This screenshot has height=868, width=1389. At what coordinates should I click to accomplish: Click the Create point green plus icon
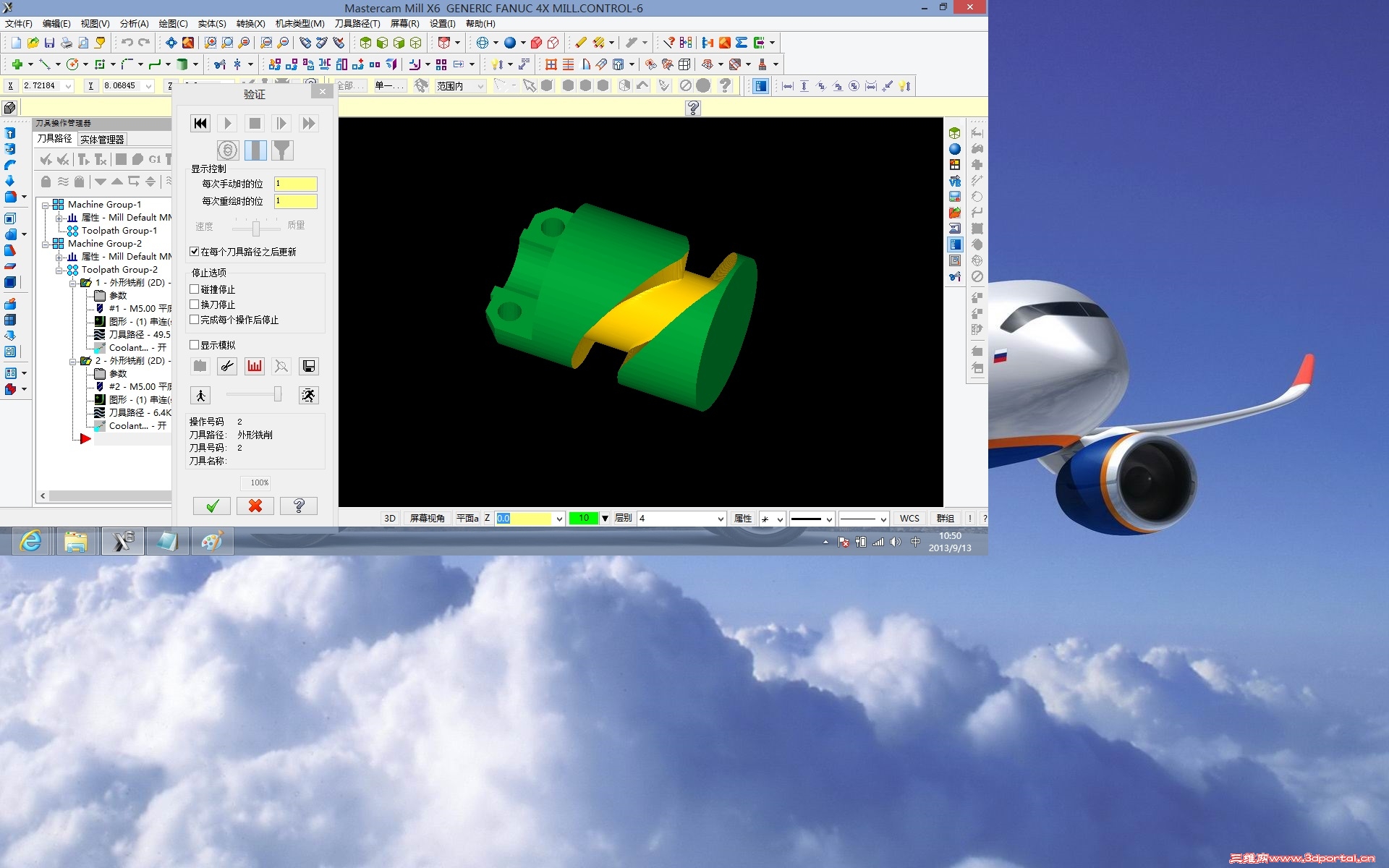(17, 64)
